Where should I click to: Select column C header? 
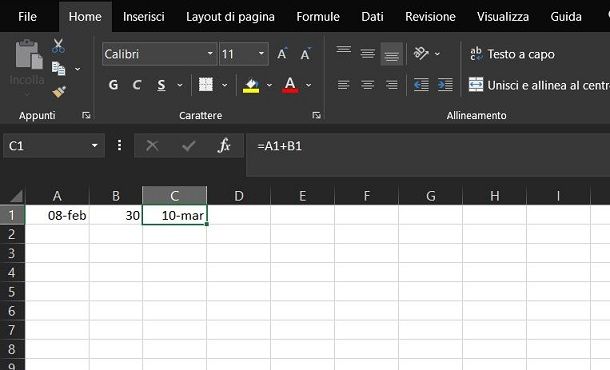coord(175,196)
